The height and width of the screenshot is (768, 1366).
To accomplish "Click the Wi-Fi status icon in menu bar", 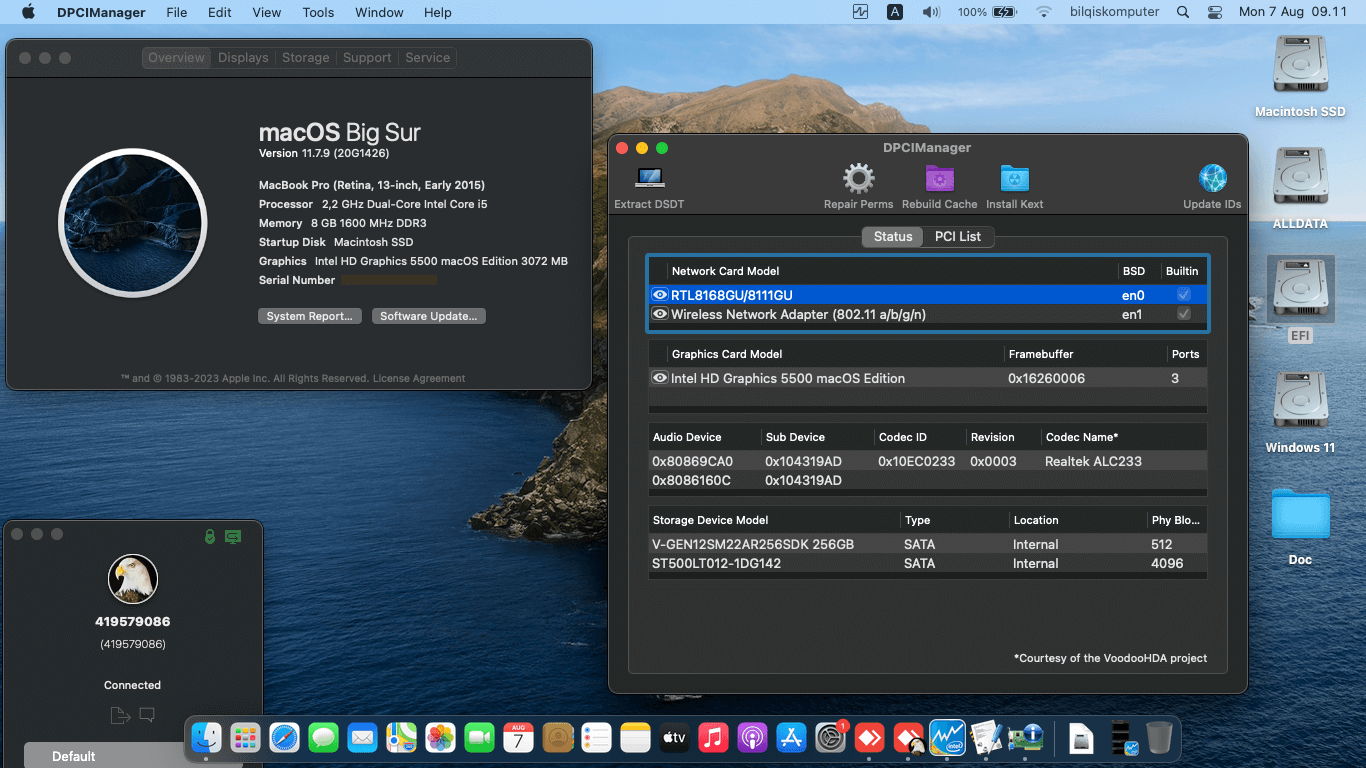I will coord(1044,12).
